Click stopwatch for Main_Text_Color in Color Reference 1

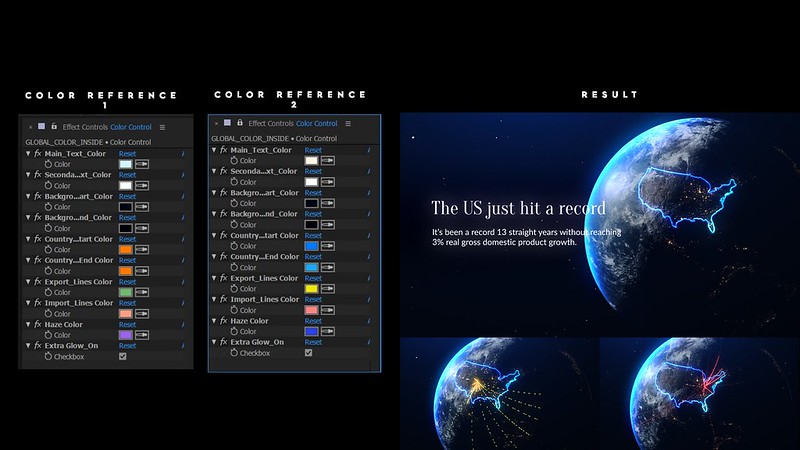(48, 164)
